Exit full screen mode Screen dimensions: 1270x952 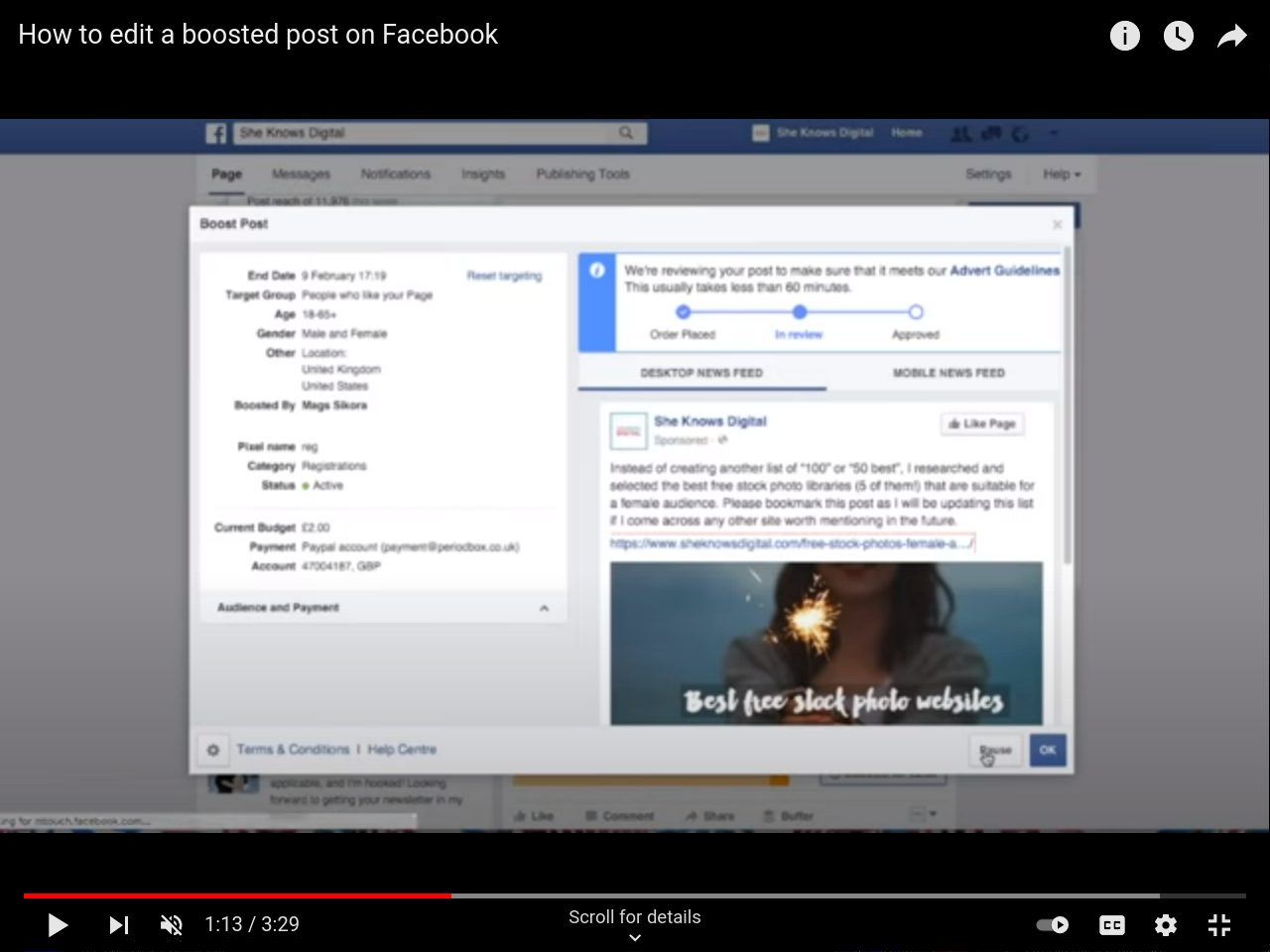coord(1219,925)
